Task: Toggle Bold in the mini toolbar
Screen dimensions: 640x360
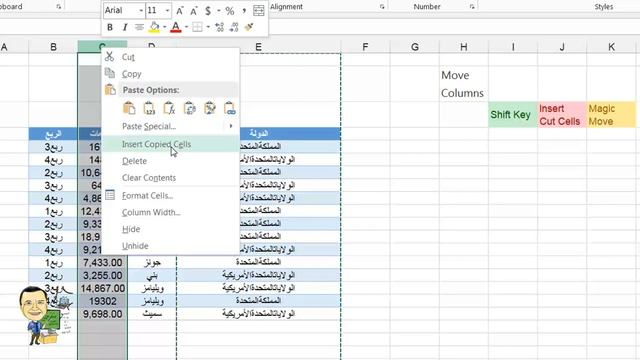Action: (x=110, y=27)
